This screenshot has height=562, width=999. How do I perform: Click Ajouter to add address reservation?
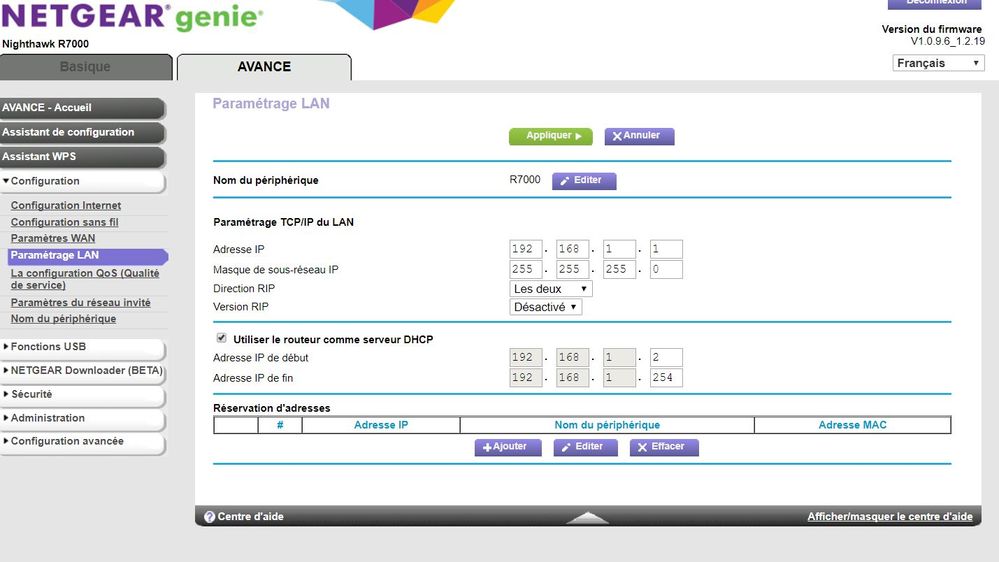point(508,447)
